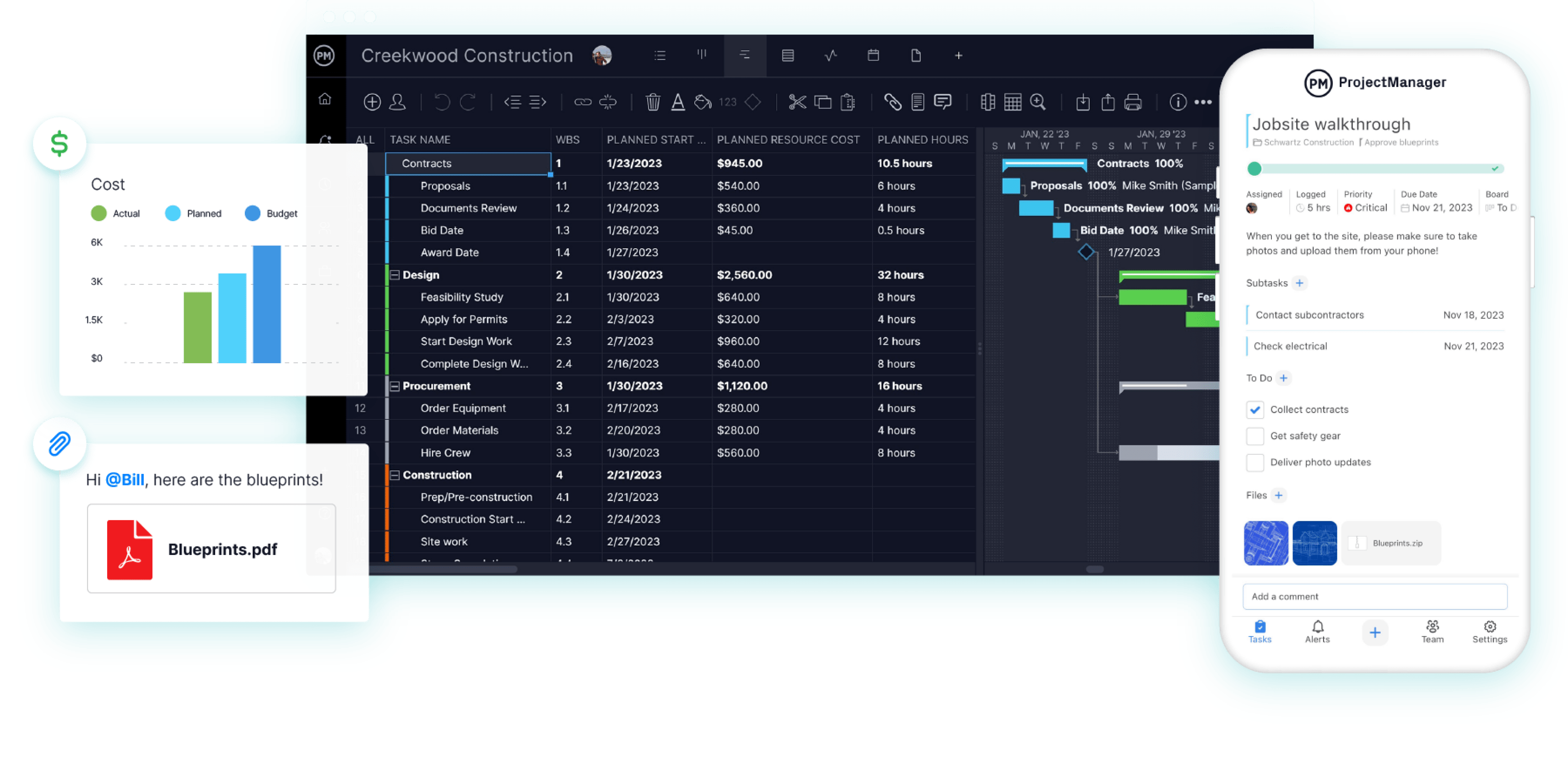Open the more options ellipsis menu

pos(1203,102)
